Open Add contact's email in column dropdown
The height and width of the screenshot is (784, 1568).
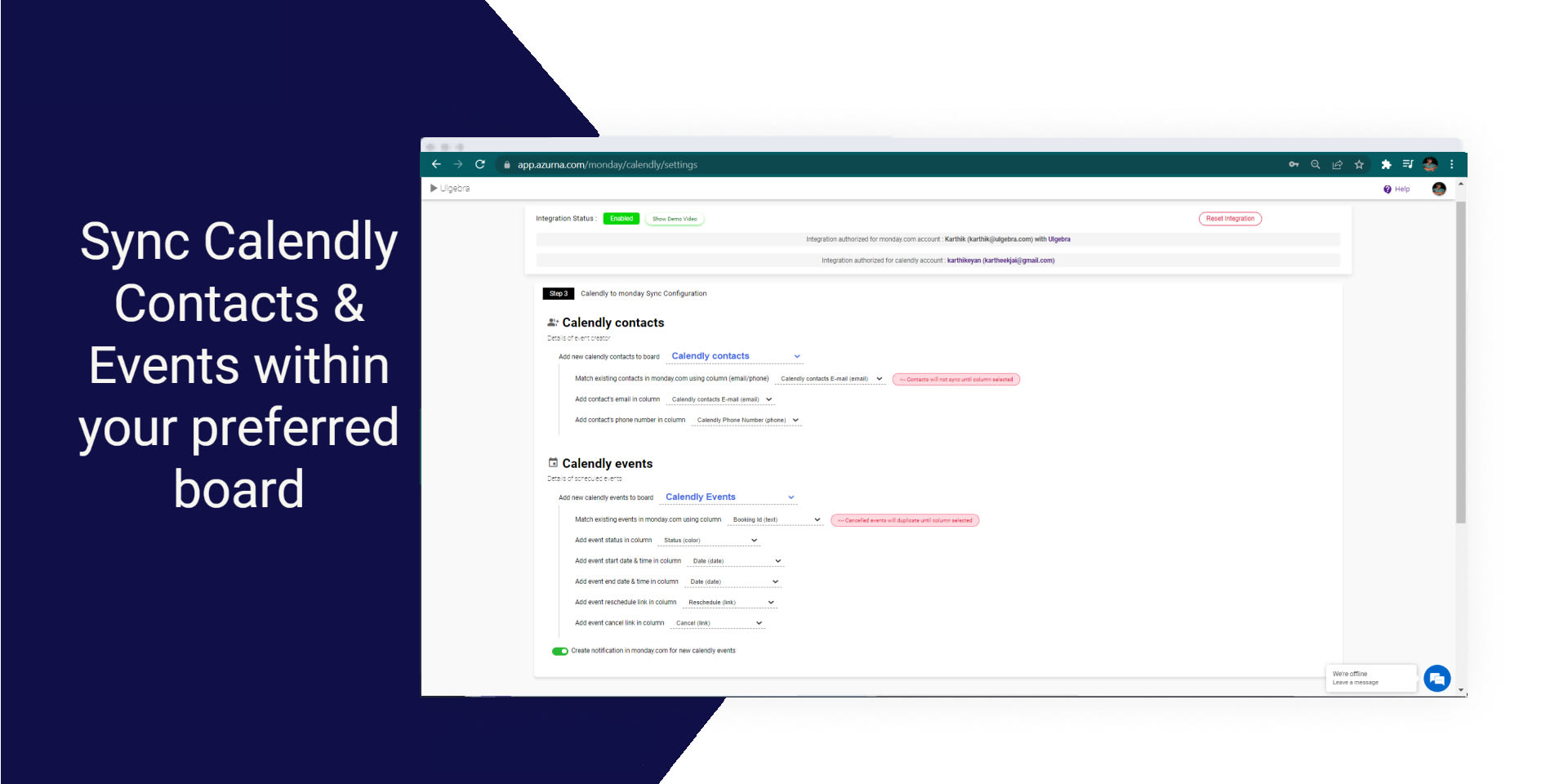[x=719, y=400]
